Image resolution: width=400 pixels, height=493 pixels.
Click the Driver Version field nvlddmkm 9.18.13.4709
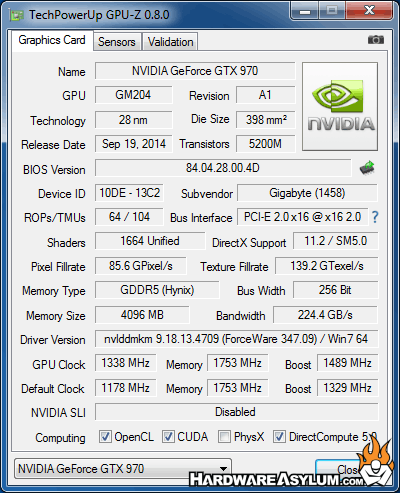(236, 339)
